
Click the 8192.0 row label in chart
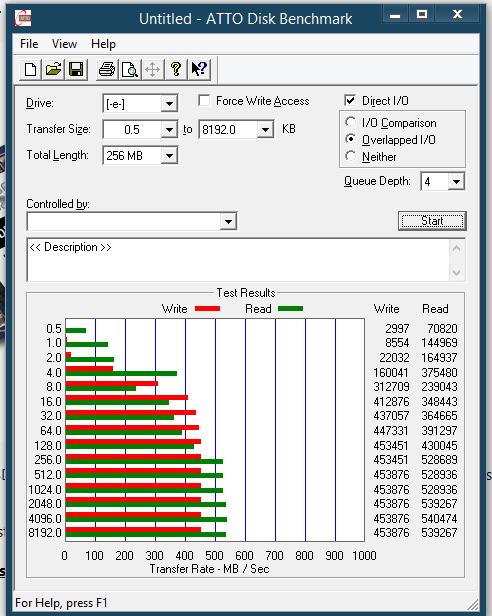[45, 533]
